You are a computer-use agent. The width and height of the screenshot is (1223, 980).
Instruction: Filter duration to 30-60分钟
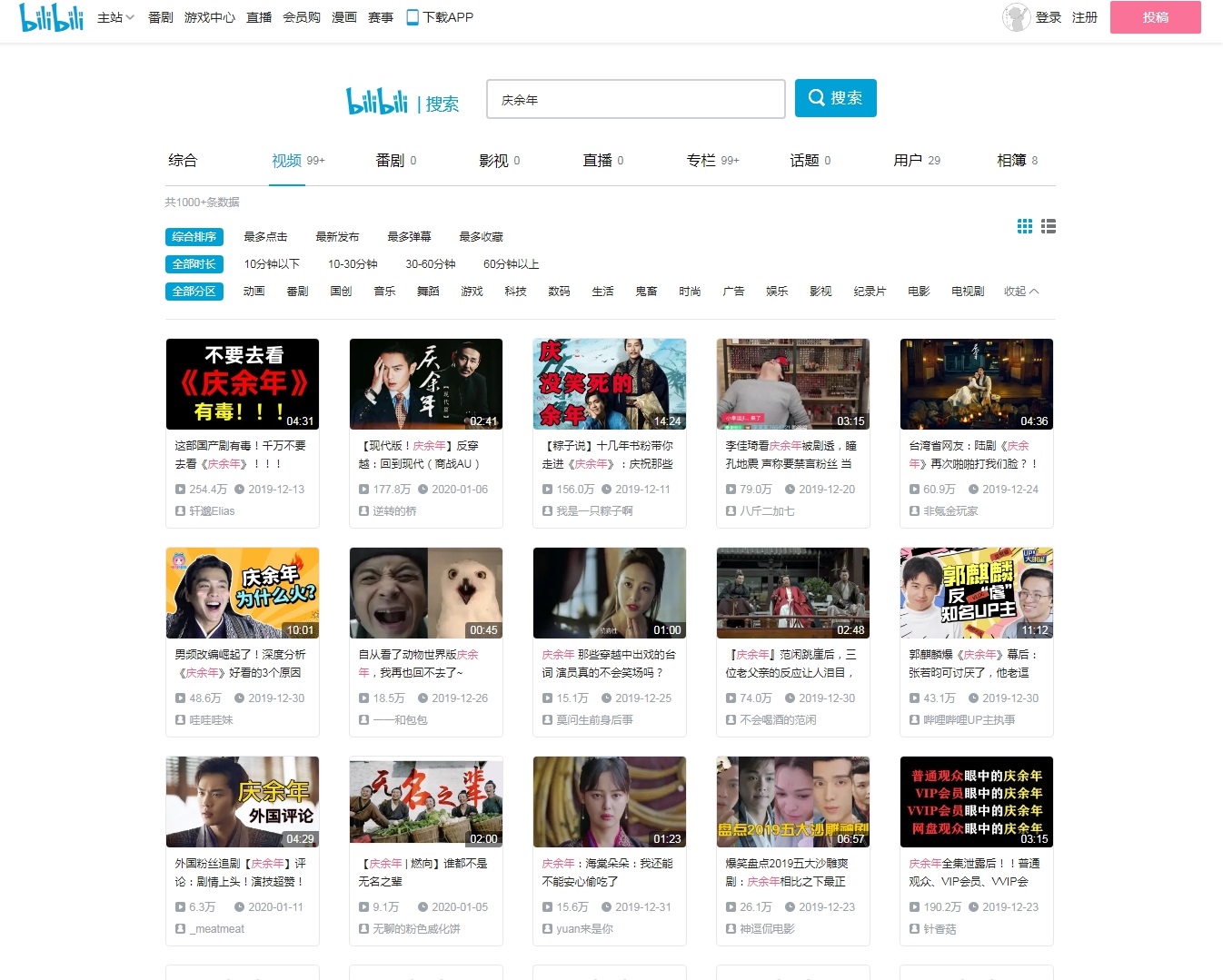tap(431, 264)
